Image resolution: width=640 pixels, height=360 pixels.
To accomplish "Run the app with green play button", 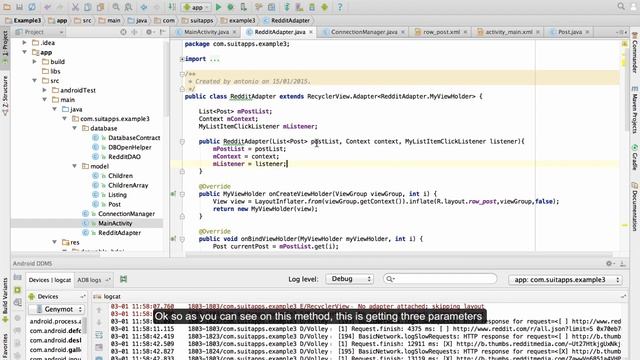I will pos(218,7).
